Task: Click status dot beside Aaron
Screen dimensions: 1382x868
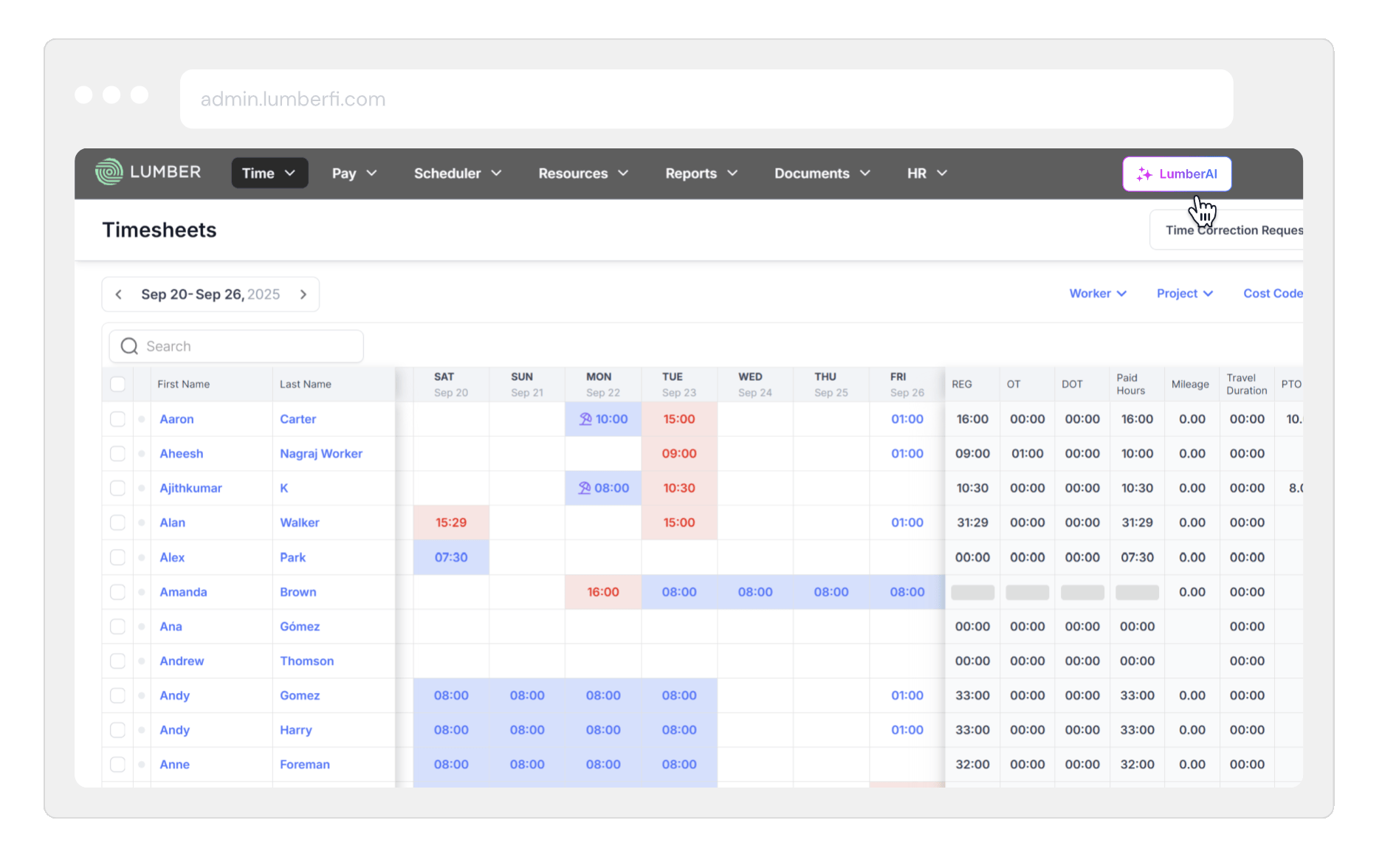Action: click(x=142, y=419)
